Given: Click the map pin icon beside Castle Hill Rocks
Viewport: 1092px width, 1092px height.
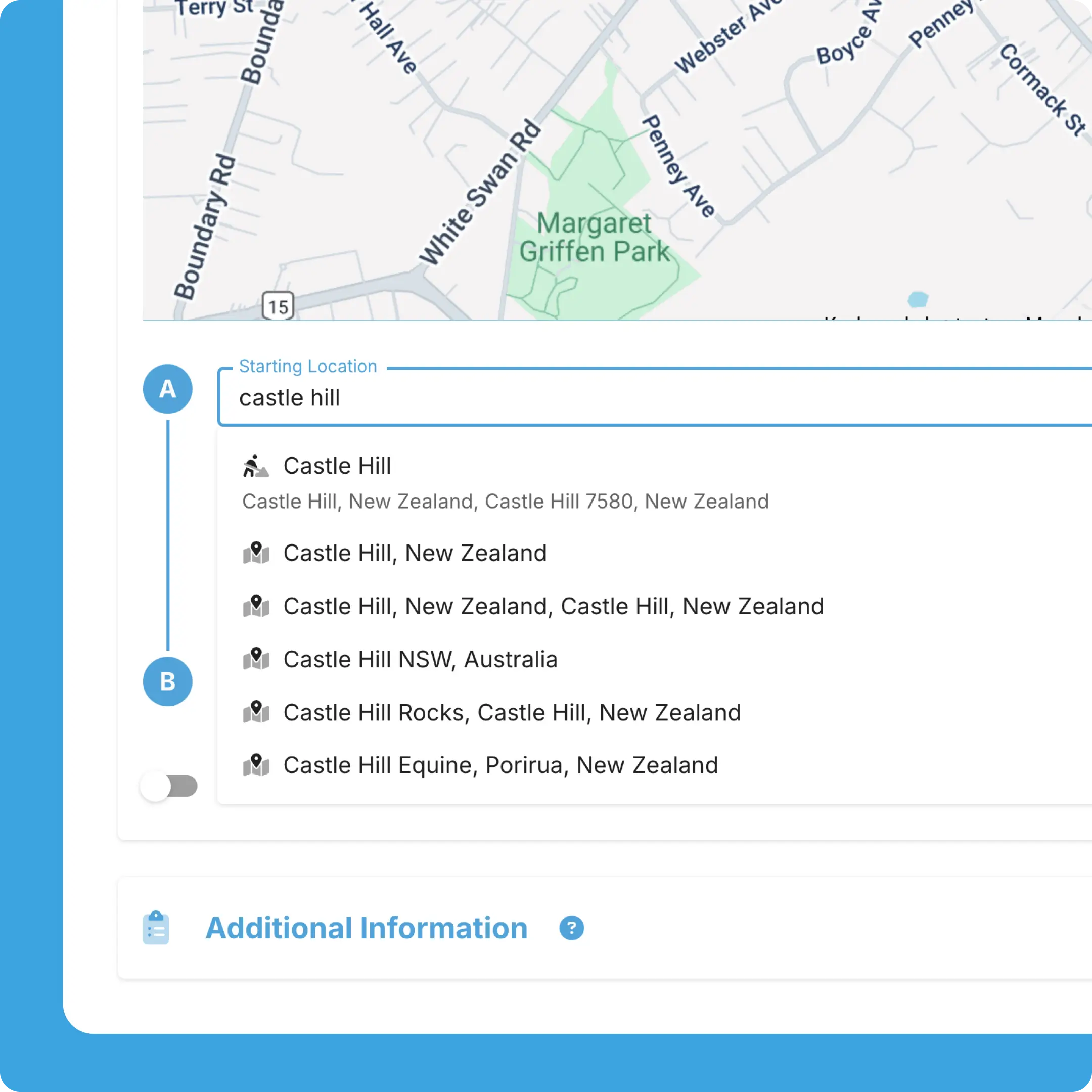Looking at the screenshot, I should [256, 713].
